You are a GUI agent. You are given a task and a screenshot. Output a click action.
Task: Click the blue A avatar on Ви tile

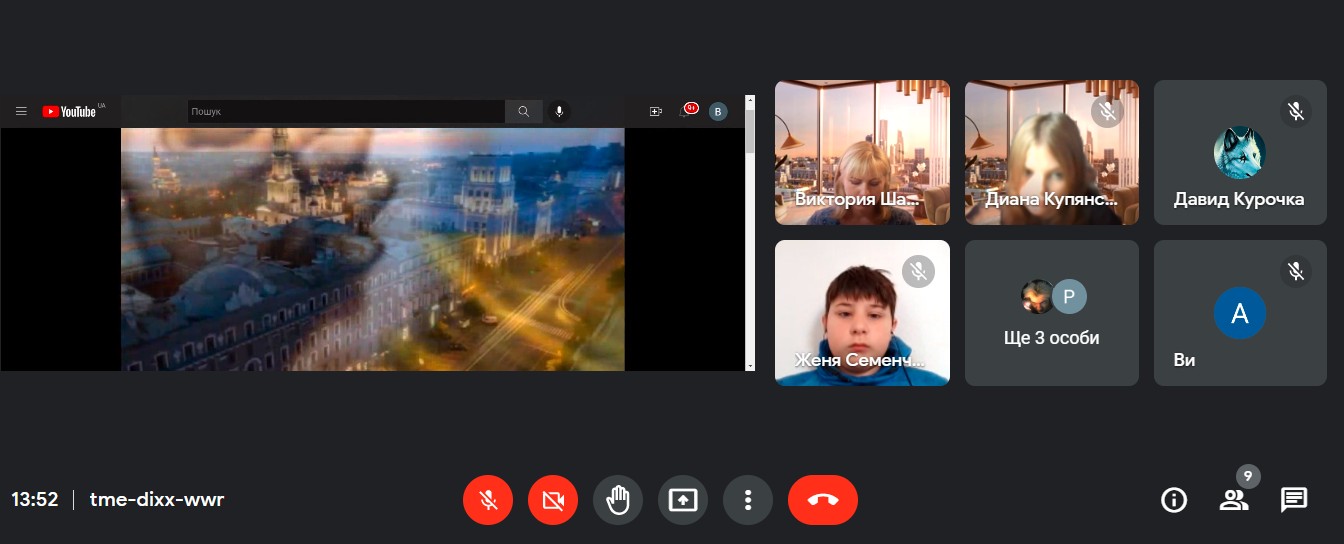1240,313
